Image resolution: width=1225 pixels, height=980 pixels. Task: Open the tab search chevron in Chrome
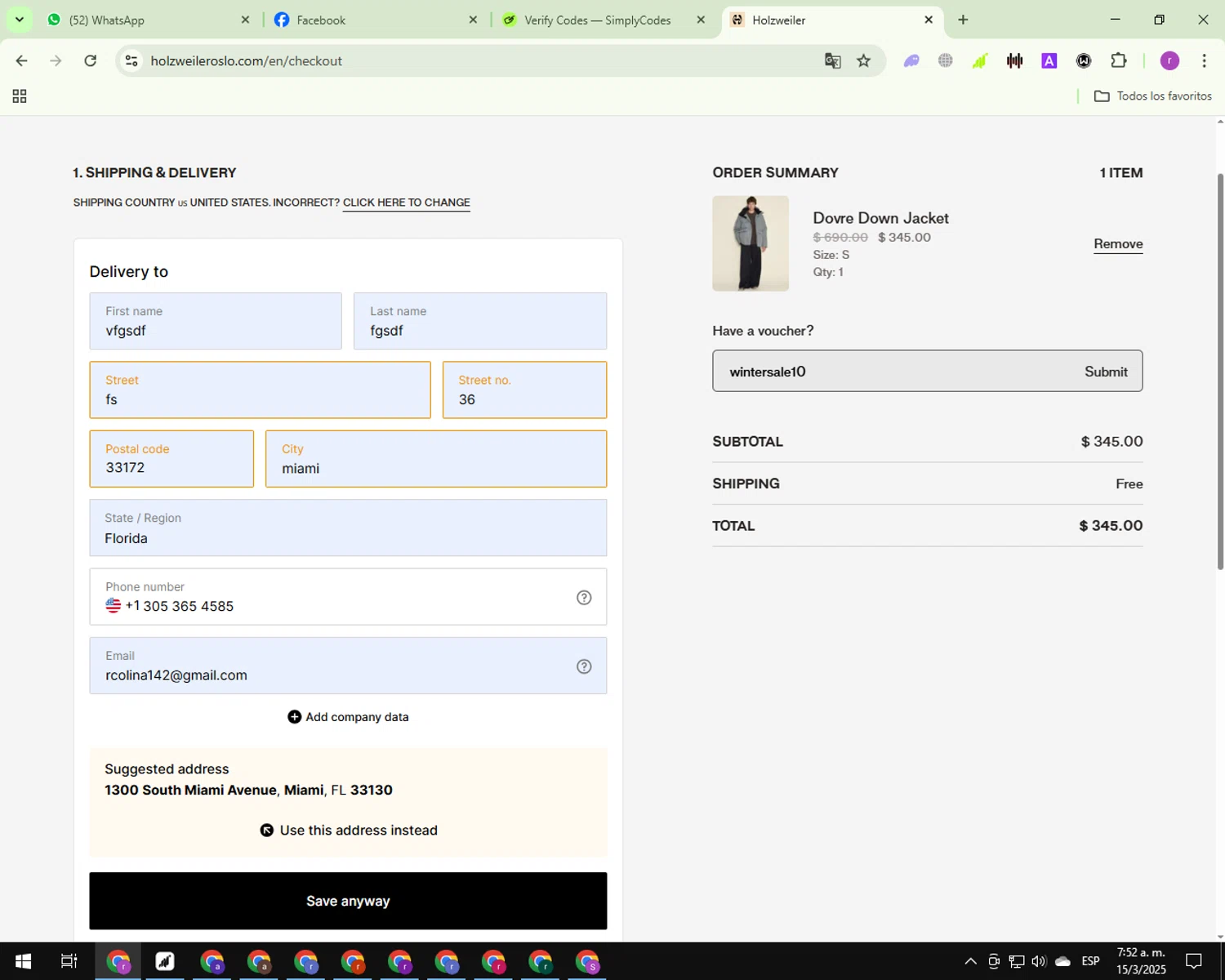[19, 20]
